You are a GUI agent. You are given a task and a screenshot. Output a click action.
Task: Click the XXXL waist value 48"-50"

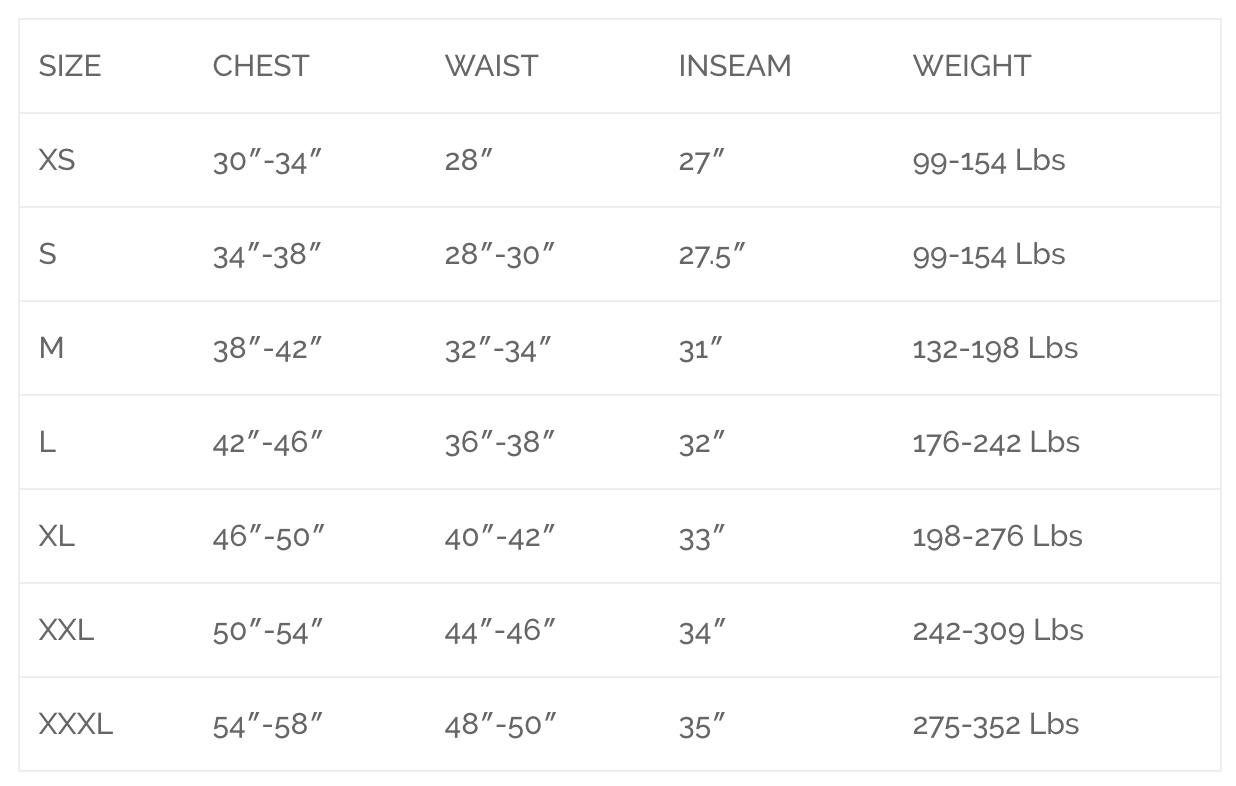[x=500, y=724]
